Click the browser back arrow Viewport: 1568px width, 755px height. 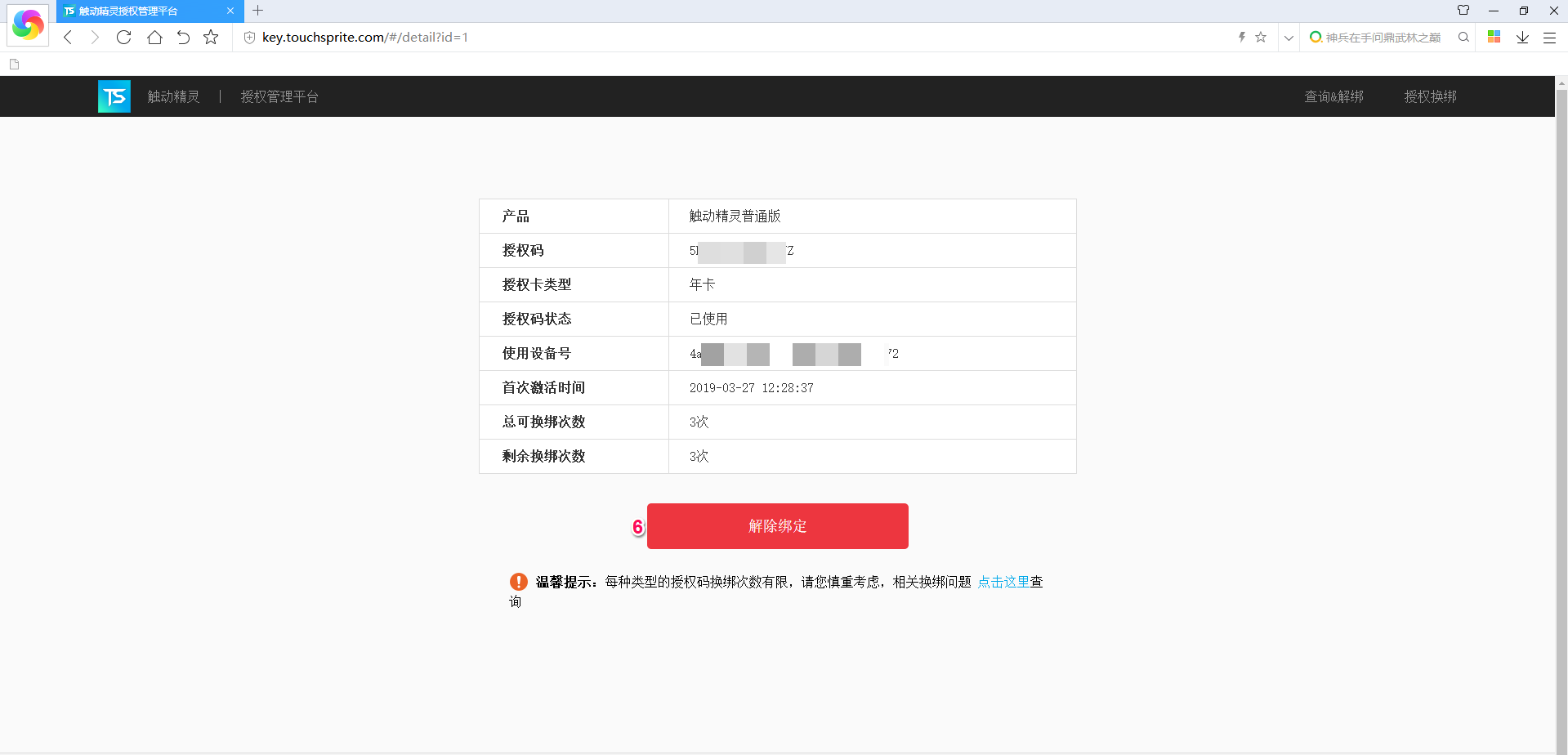click(69, 38)
